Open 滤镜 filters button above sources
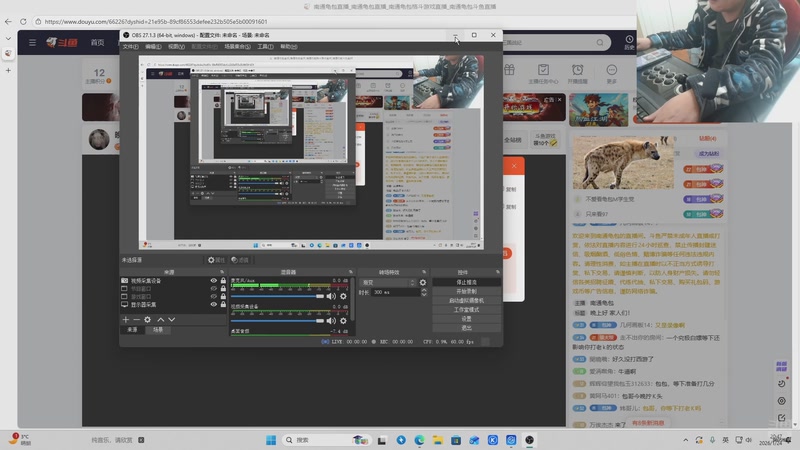Screen dimensions: 800x450 (240, 260)
